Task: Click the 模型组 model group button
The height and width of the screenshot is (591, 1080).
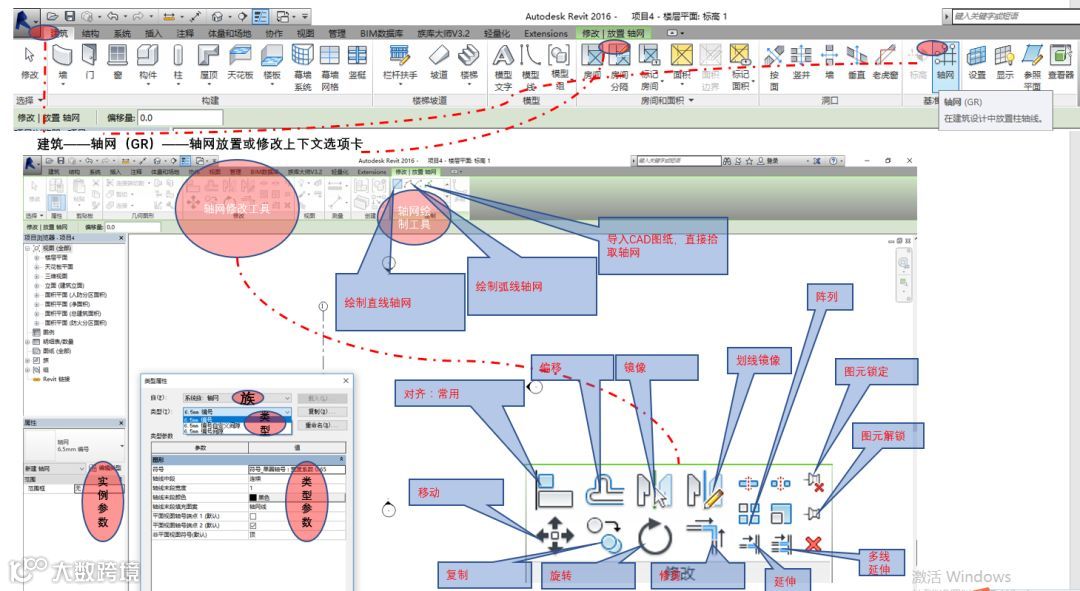Action: click(x=559, y=66)
